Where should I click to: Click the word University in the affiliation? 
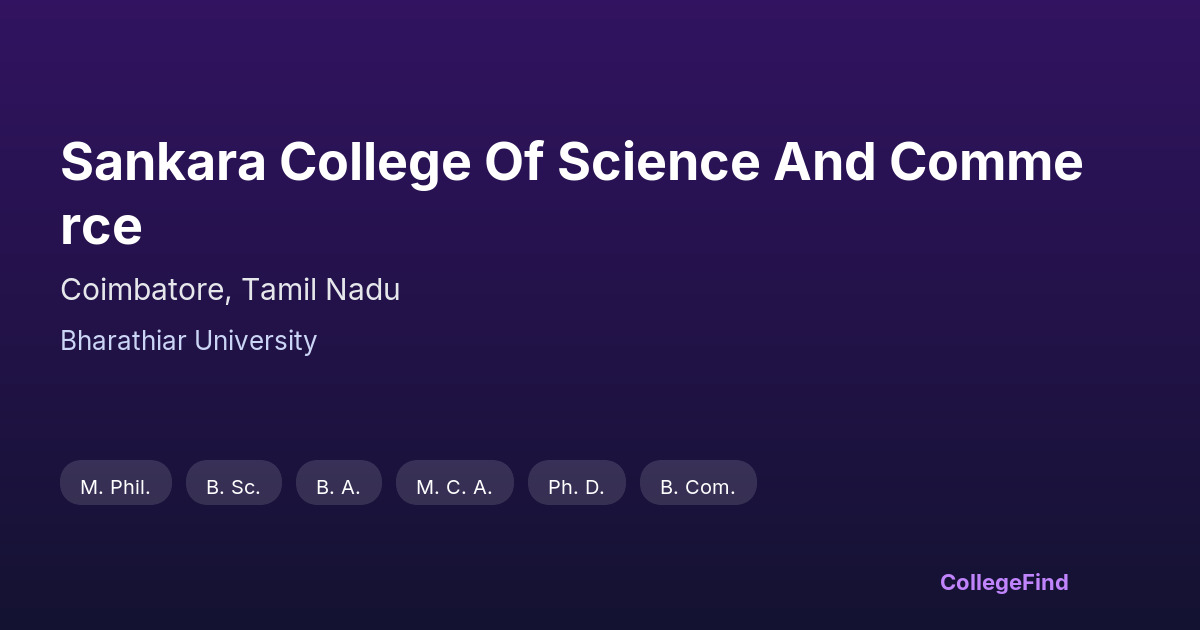click(x=255, y=341)
